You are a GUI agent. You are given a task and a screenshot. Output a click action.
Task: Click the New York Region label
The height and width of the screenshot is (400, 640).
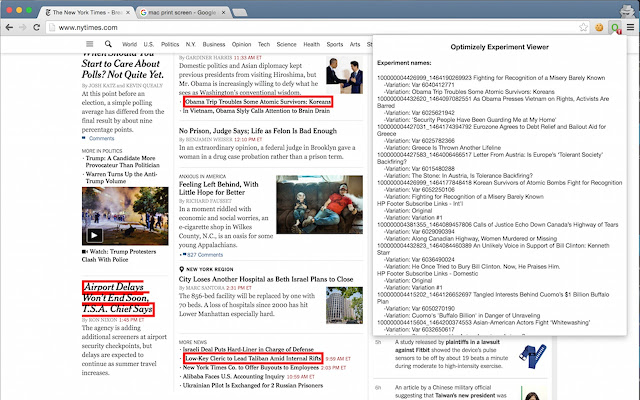pos(209,269)
